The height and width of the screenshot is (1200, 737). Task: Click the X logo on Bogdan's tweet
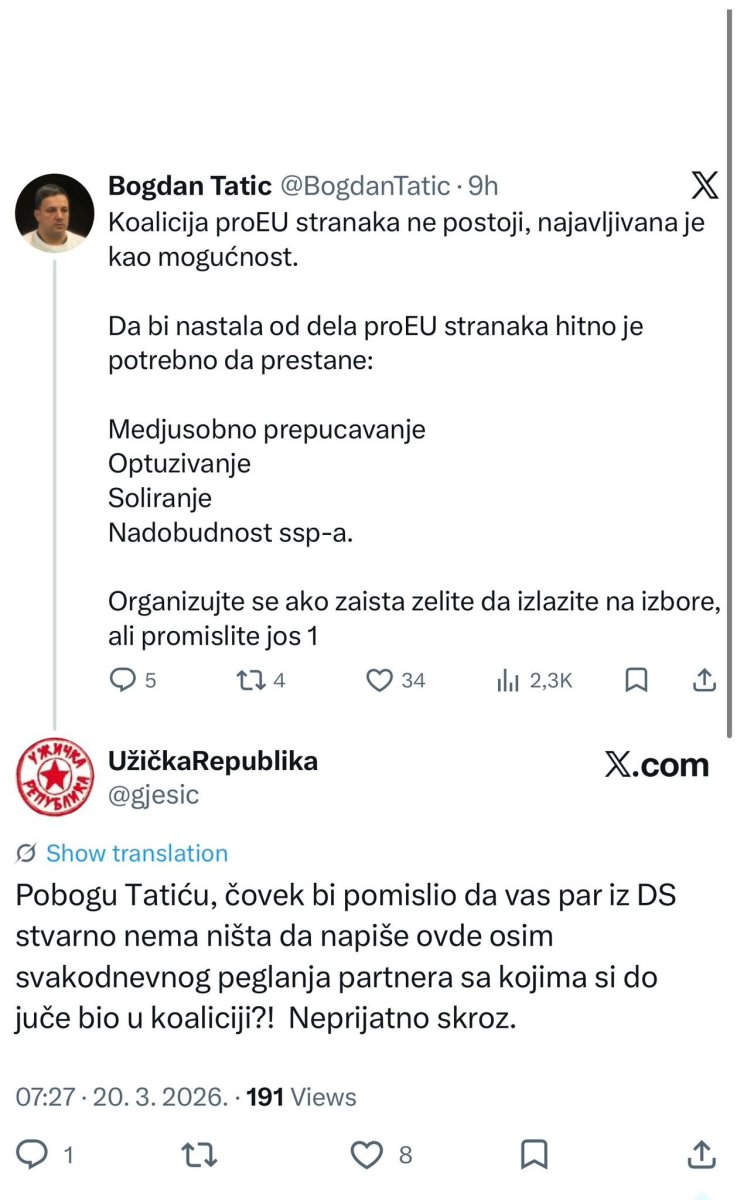click(x=704, y=185)
